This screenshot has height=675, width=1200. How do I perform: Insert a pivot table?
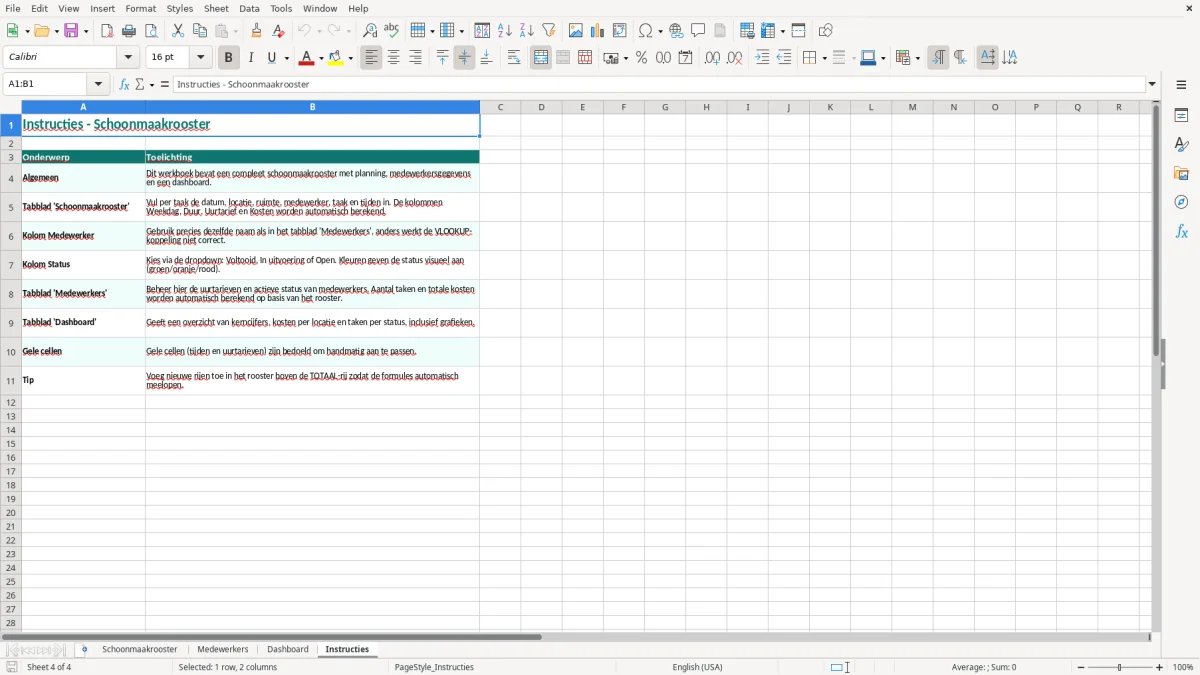coord(620,31)
